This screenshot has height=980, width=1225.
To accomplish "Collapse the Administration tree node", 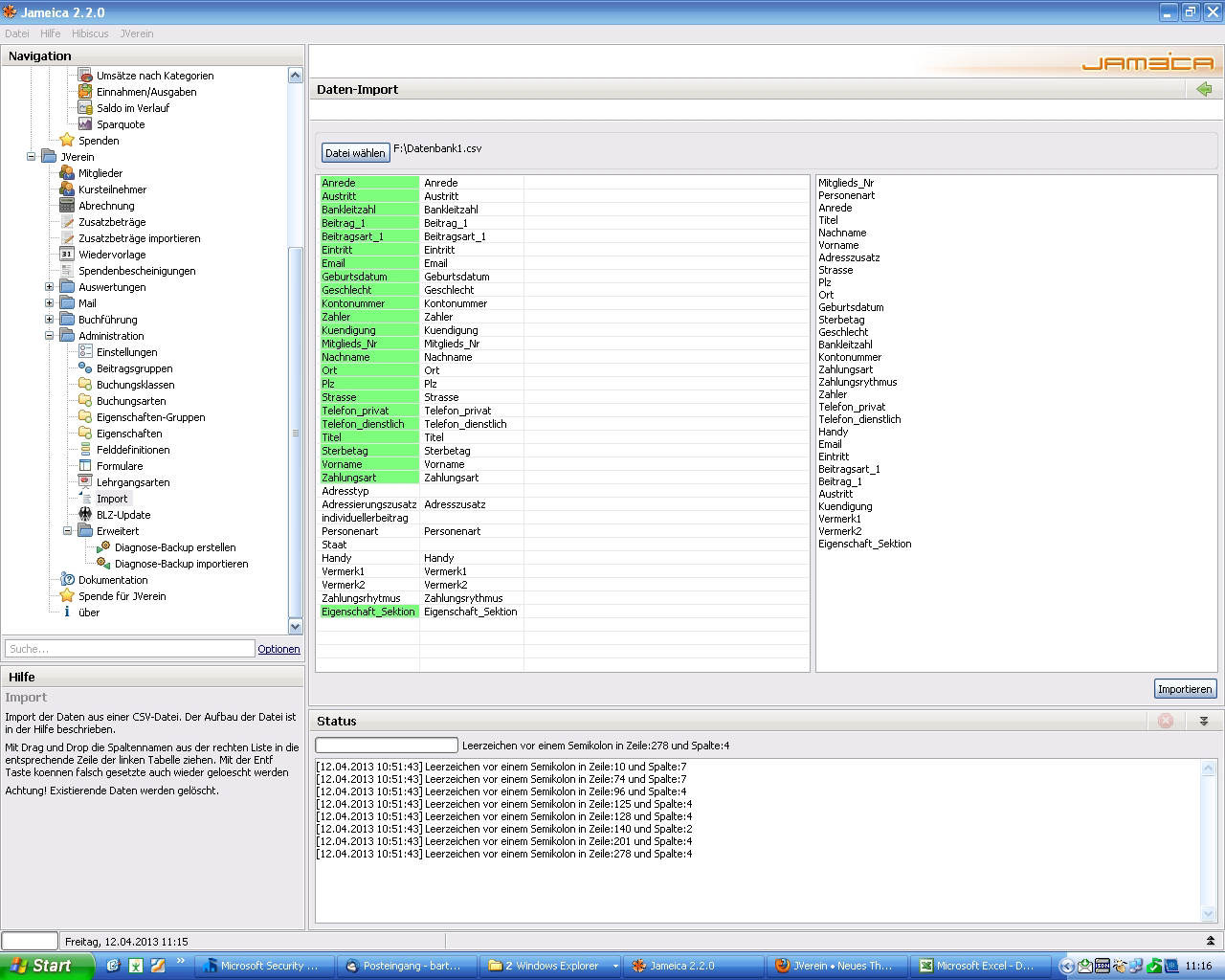I will 49,336.
